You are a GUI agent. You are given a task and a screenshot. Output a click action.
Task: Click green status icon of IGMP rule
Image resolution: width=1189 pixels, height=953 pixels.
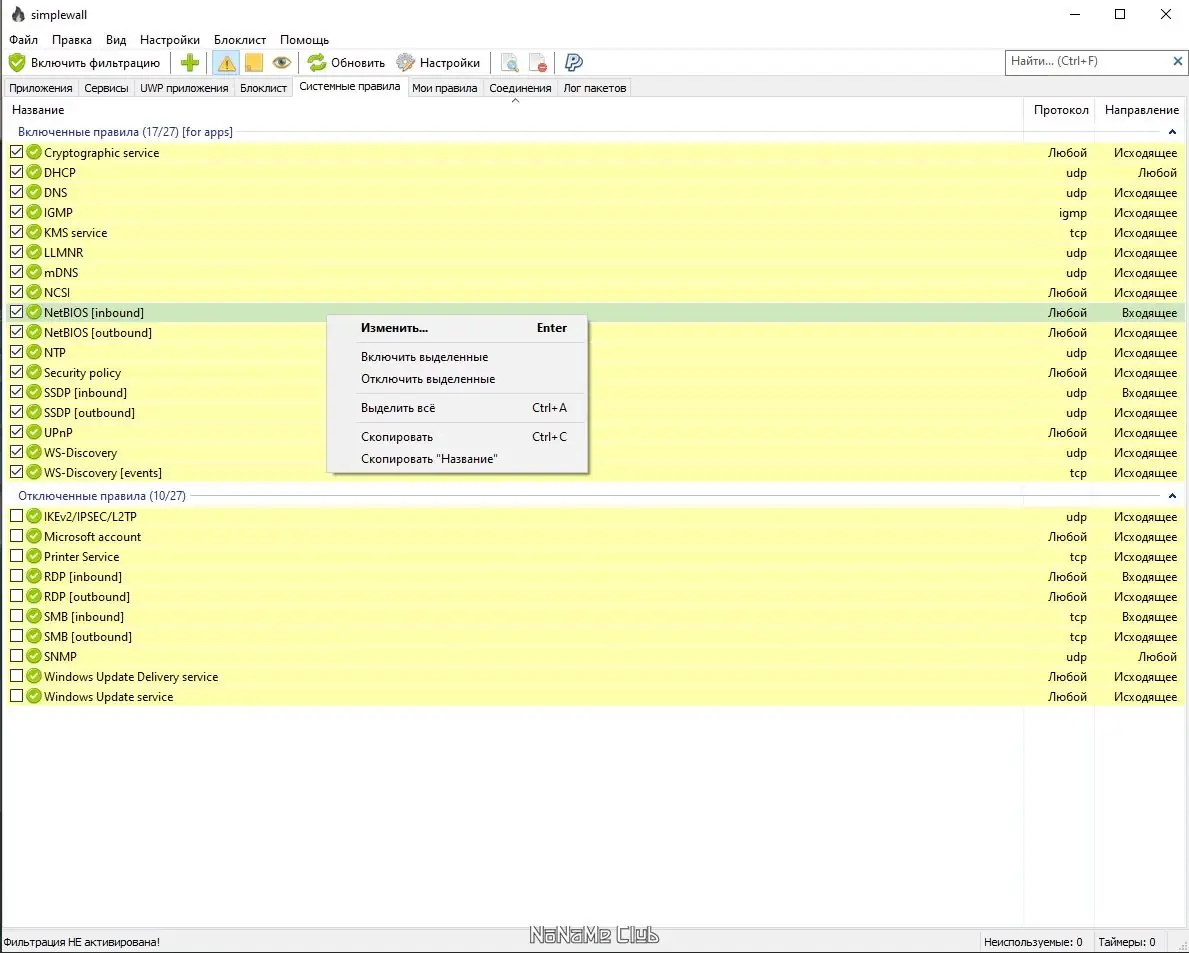pos(33,212)
